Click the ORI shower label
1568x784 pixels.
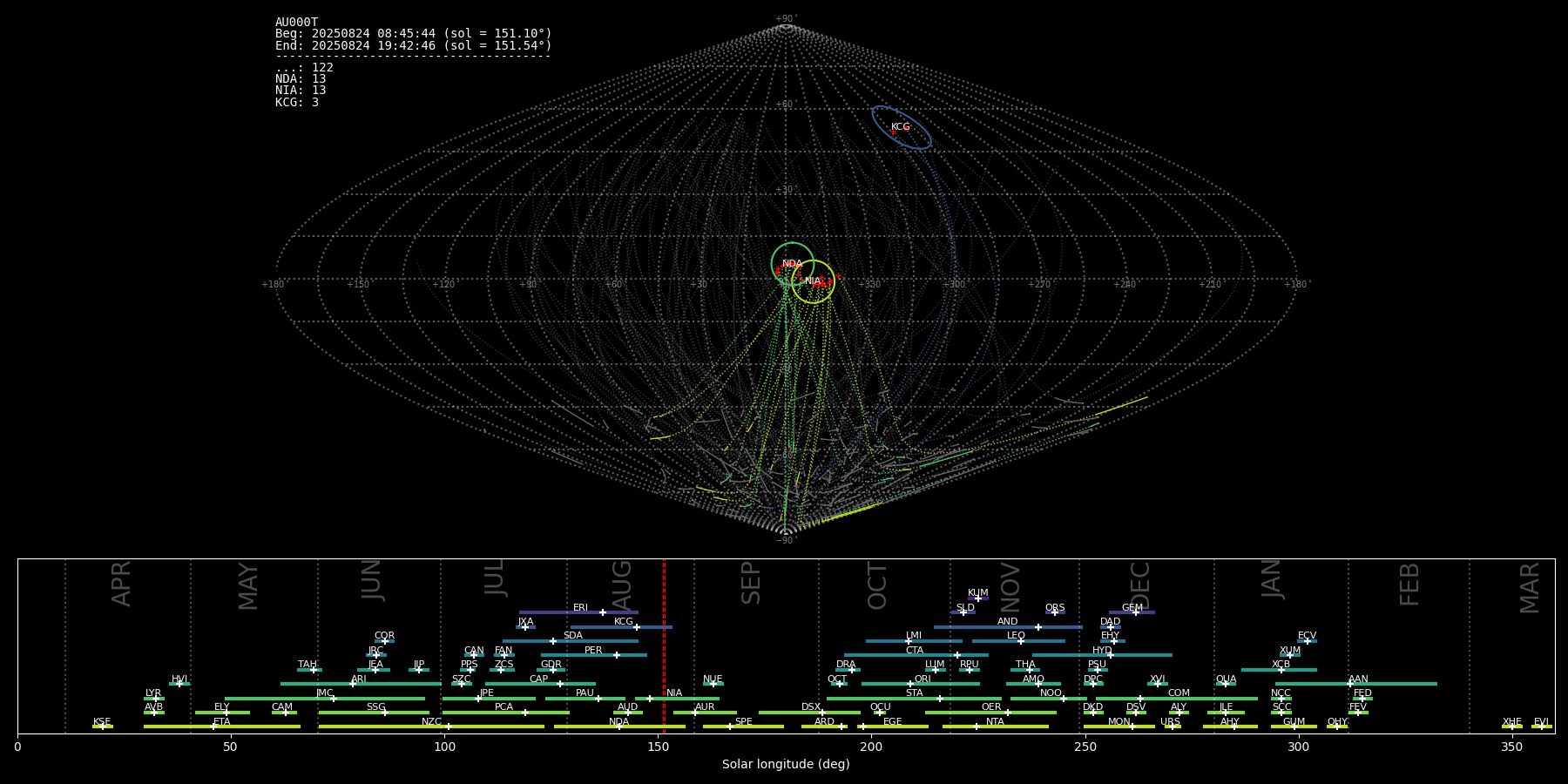click(923, 679)
